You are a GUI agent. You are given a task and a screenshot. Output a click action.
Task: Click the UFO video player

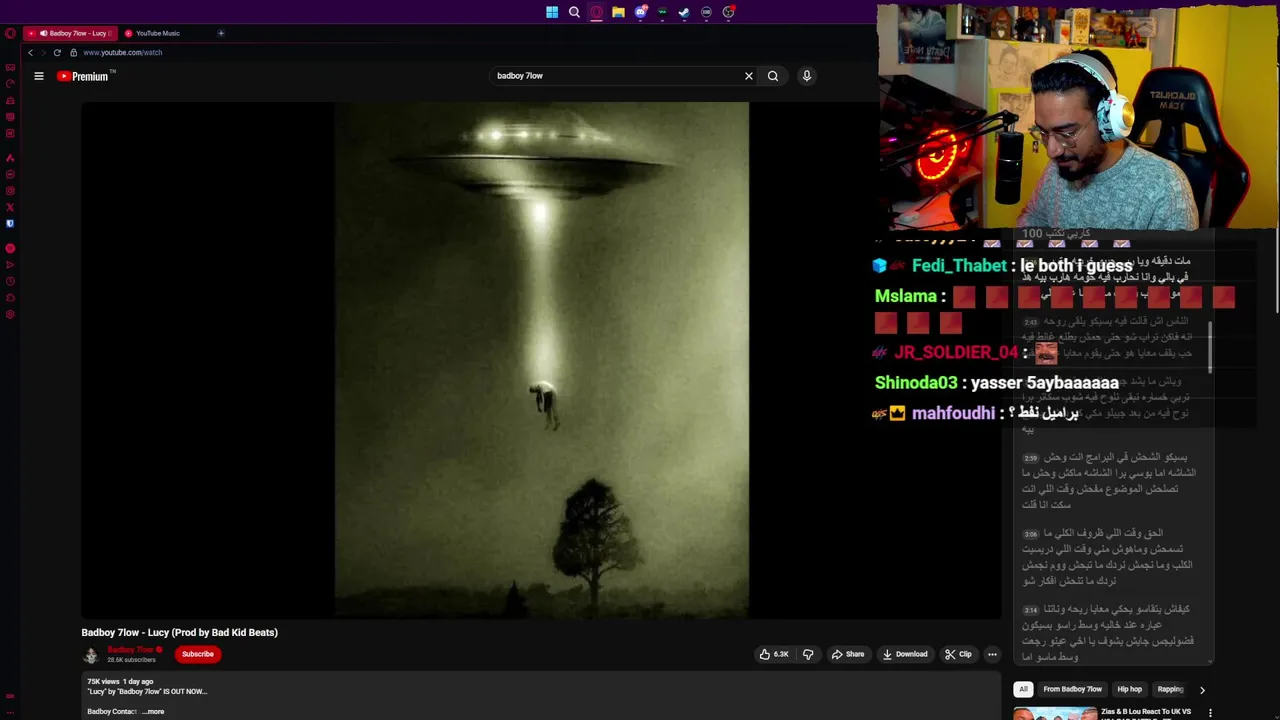pyautogui.click(x=541, y=360)
